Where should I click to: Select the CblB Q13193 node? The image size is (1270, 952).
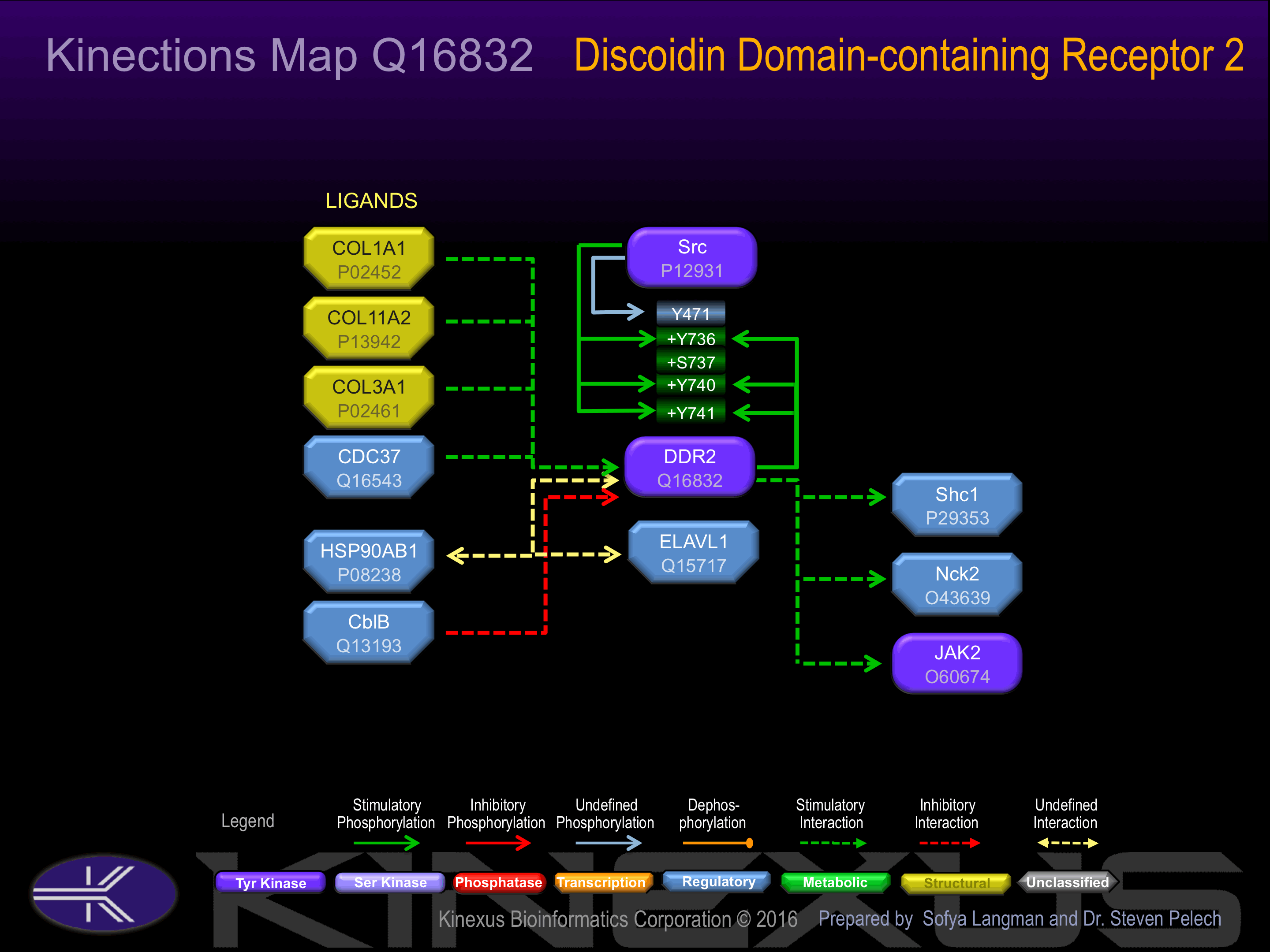point(369,633)
